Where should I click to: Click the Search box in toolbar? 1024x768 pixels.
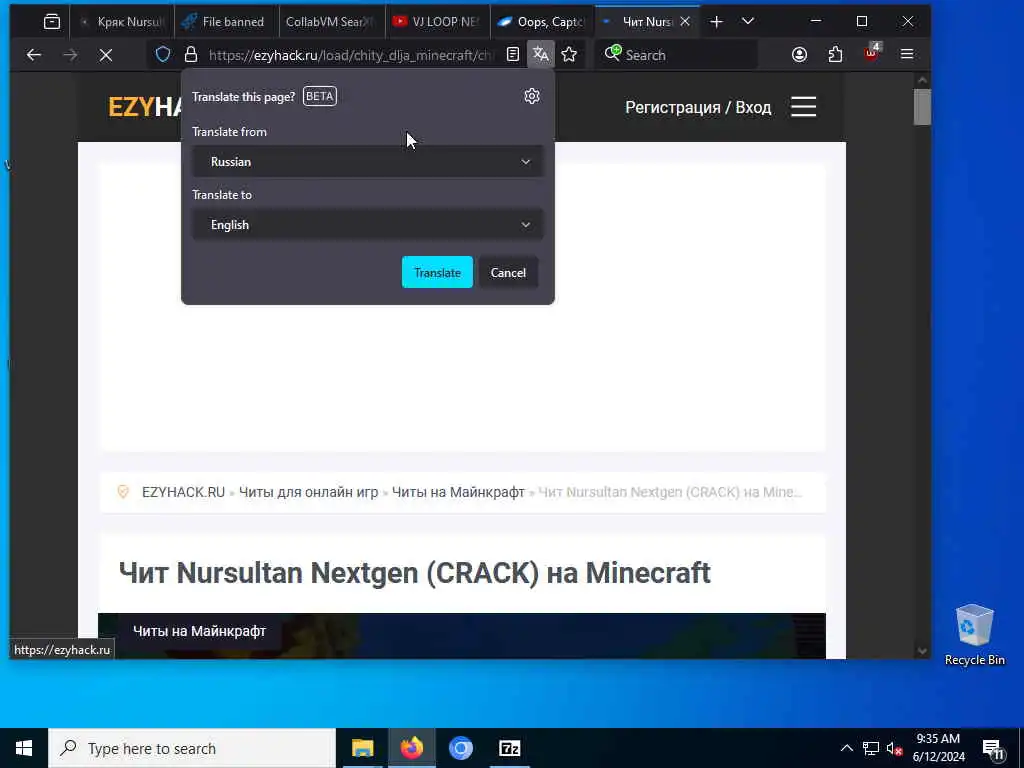coord(676,55)
